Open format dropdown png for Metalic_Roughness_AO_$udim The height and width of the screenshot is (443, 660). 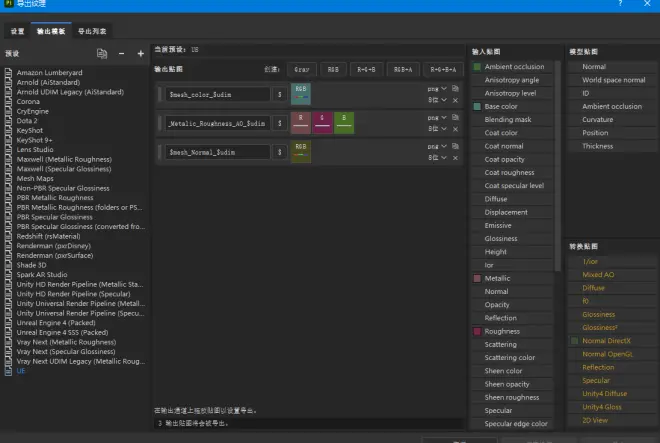click(437, 117)
